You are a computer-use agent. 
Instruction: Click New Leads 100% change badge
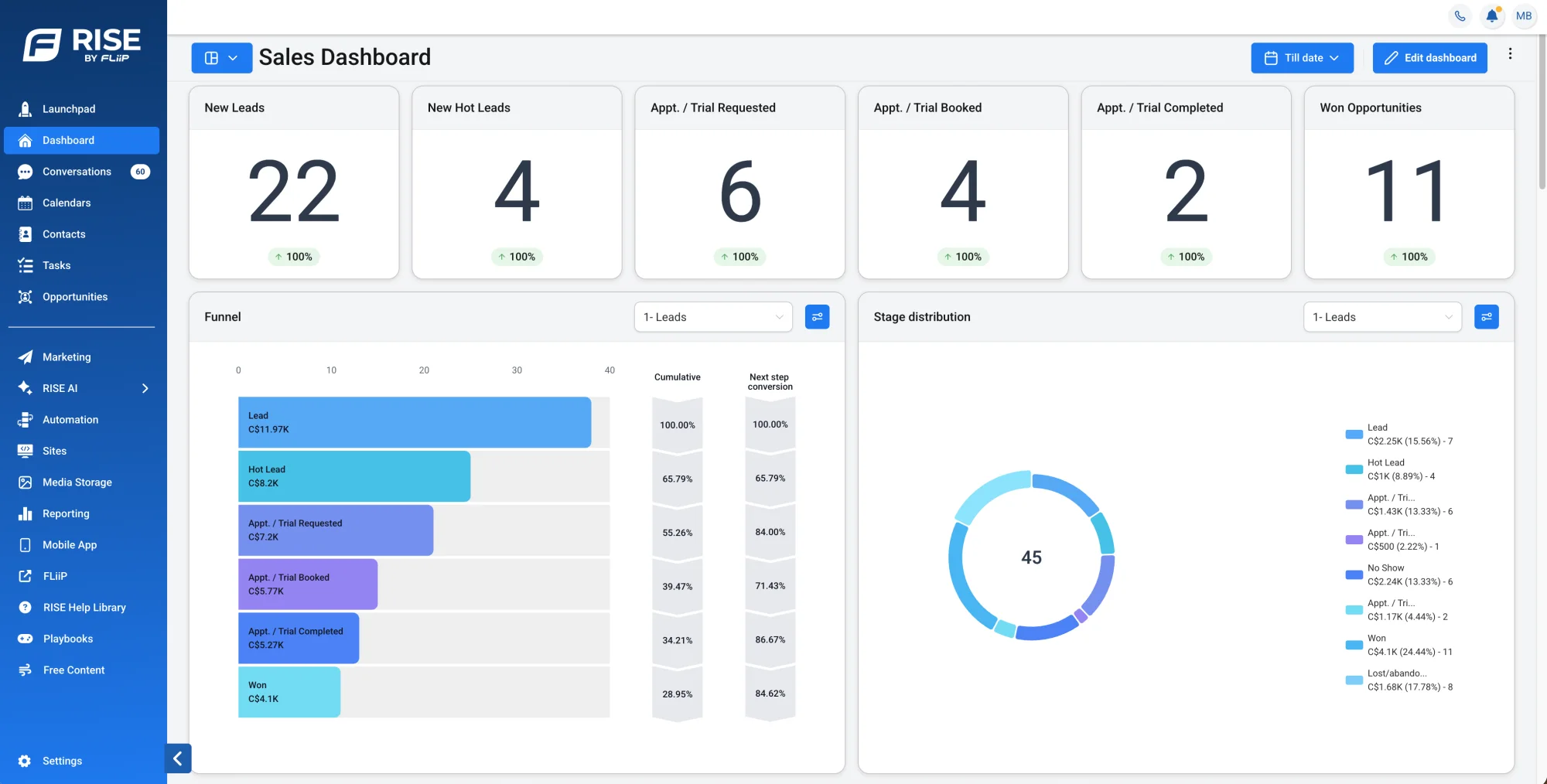(x=294, y=257)
